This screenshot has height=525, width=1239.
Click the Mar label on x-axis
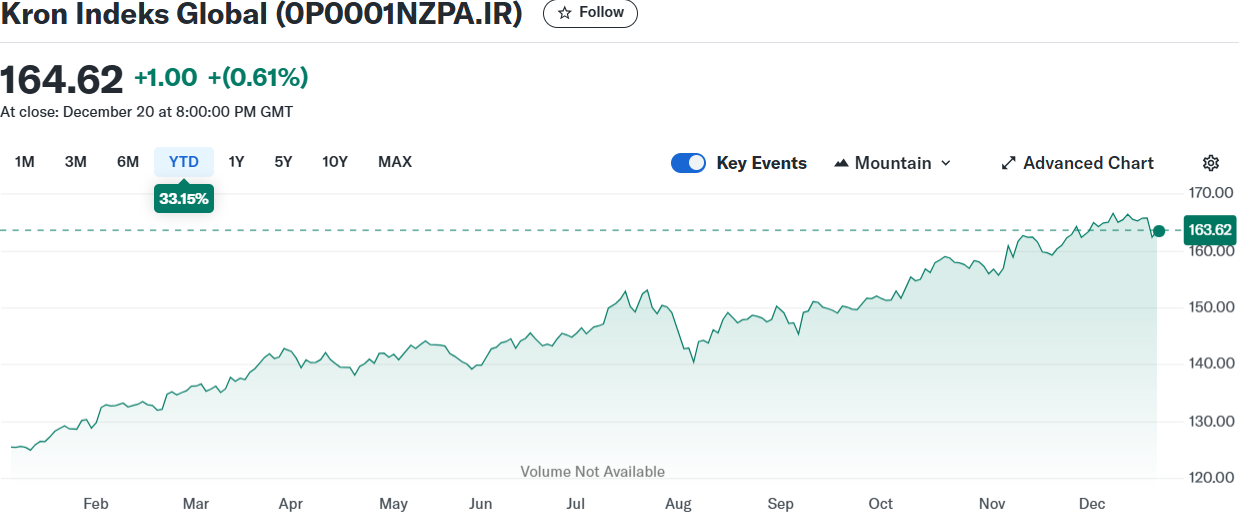click(196, 504)
